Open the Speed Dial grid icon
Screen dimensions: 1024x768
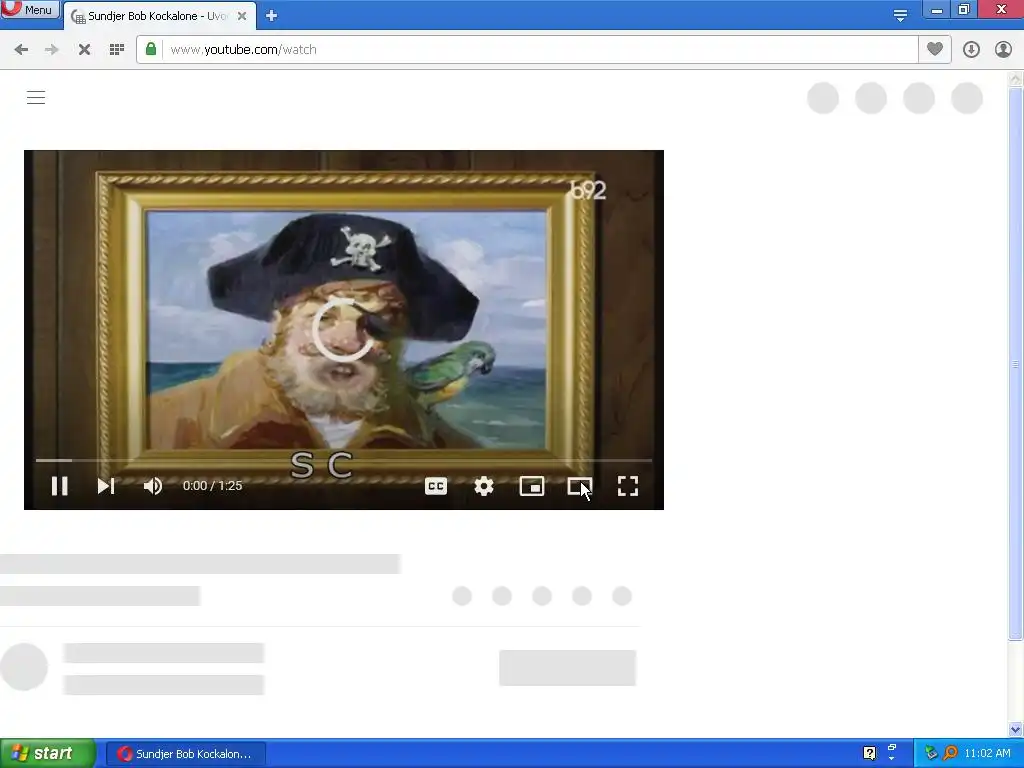tap(117, 50)
